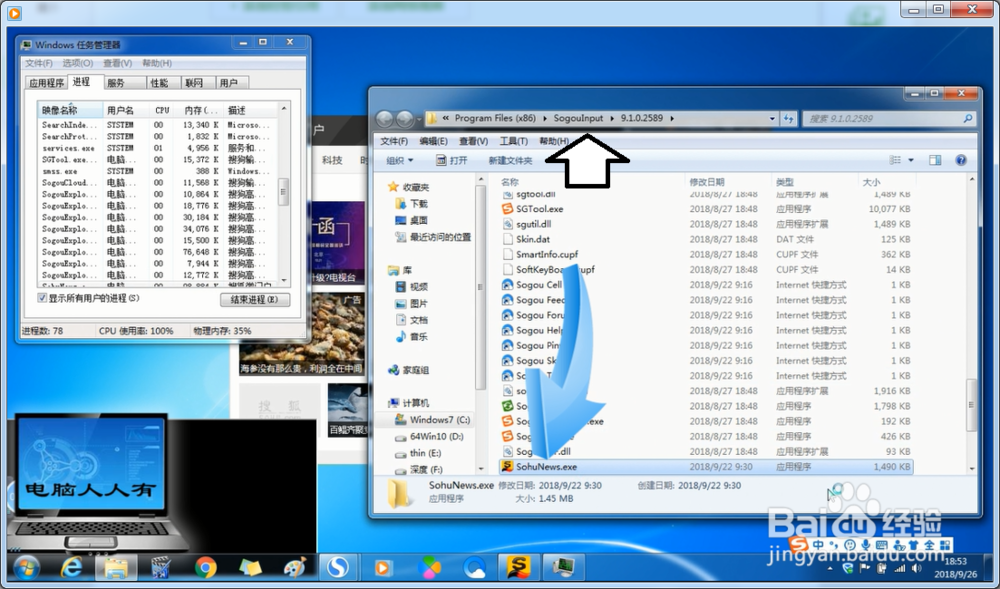
Task: Open Google Chrome from the taskbar
Action: (205, 567)
